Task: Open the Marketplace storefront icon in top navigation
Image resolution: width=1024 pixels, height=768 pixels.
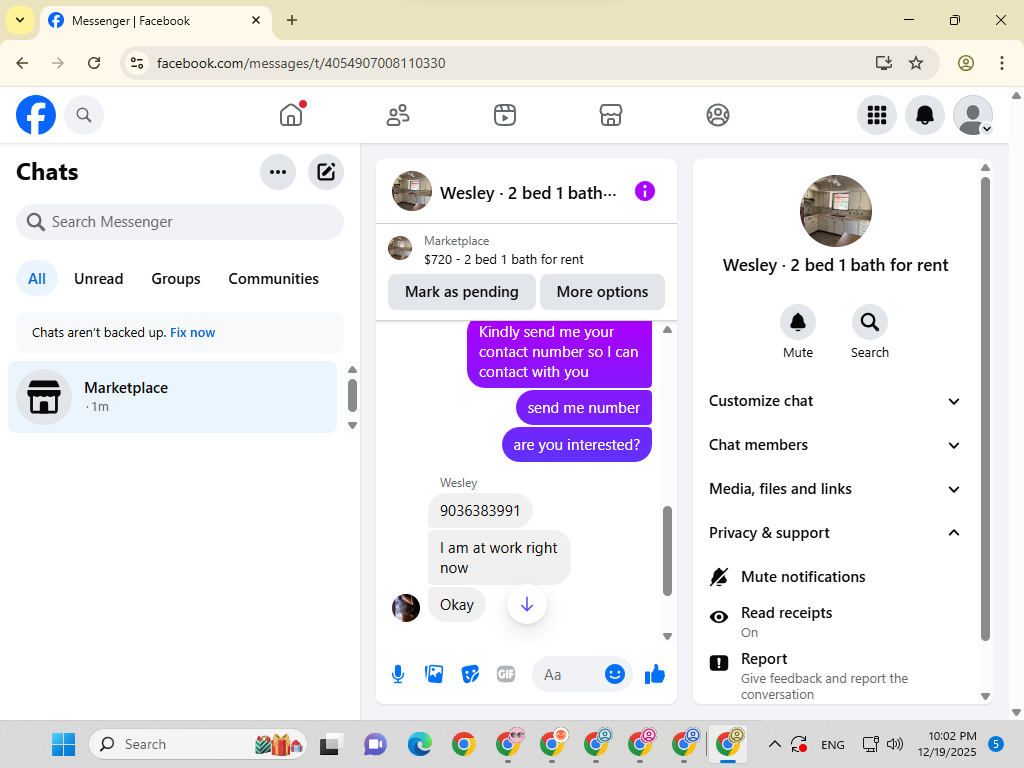Action: click(x=611, y=115)
